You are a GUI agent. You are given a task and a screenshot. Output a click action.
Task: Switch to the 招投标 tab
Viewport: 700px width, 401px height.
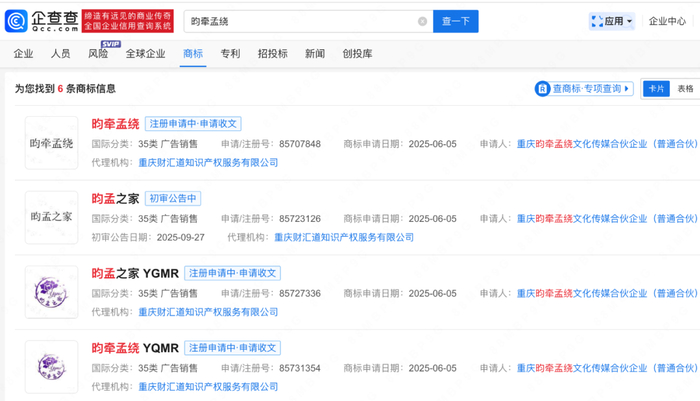pos(272,54)
